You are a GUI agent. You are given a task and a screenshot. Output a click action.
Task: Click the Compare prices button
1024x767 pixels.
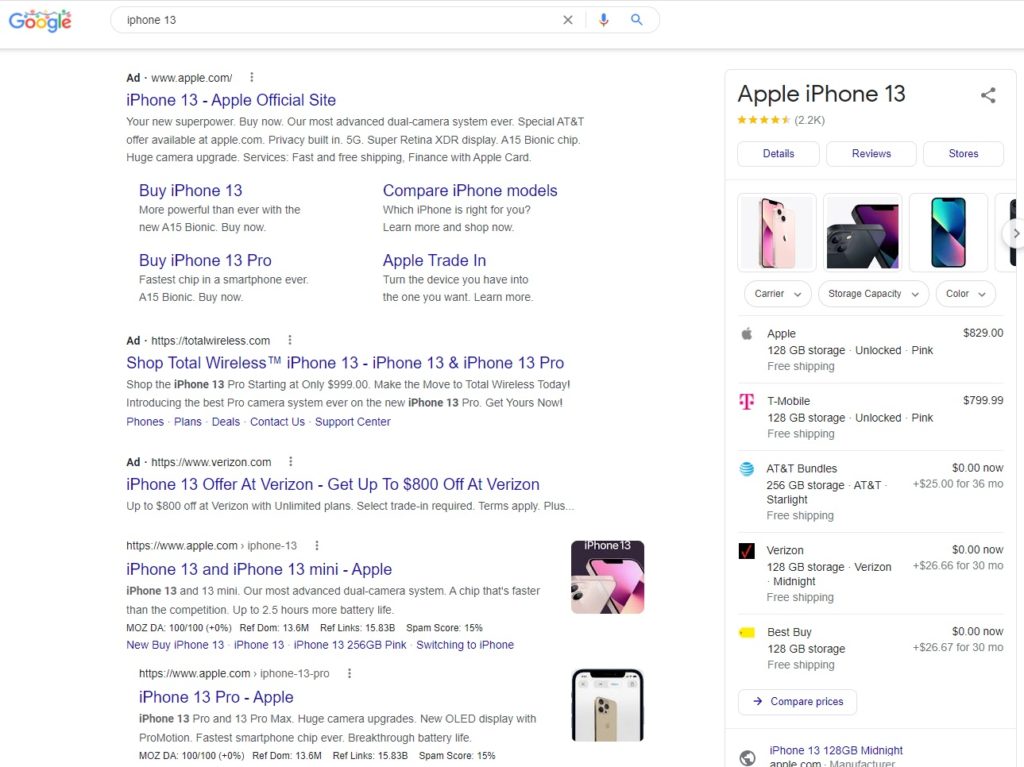pos(797,702)
